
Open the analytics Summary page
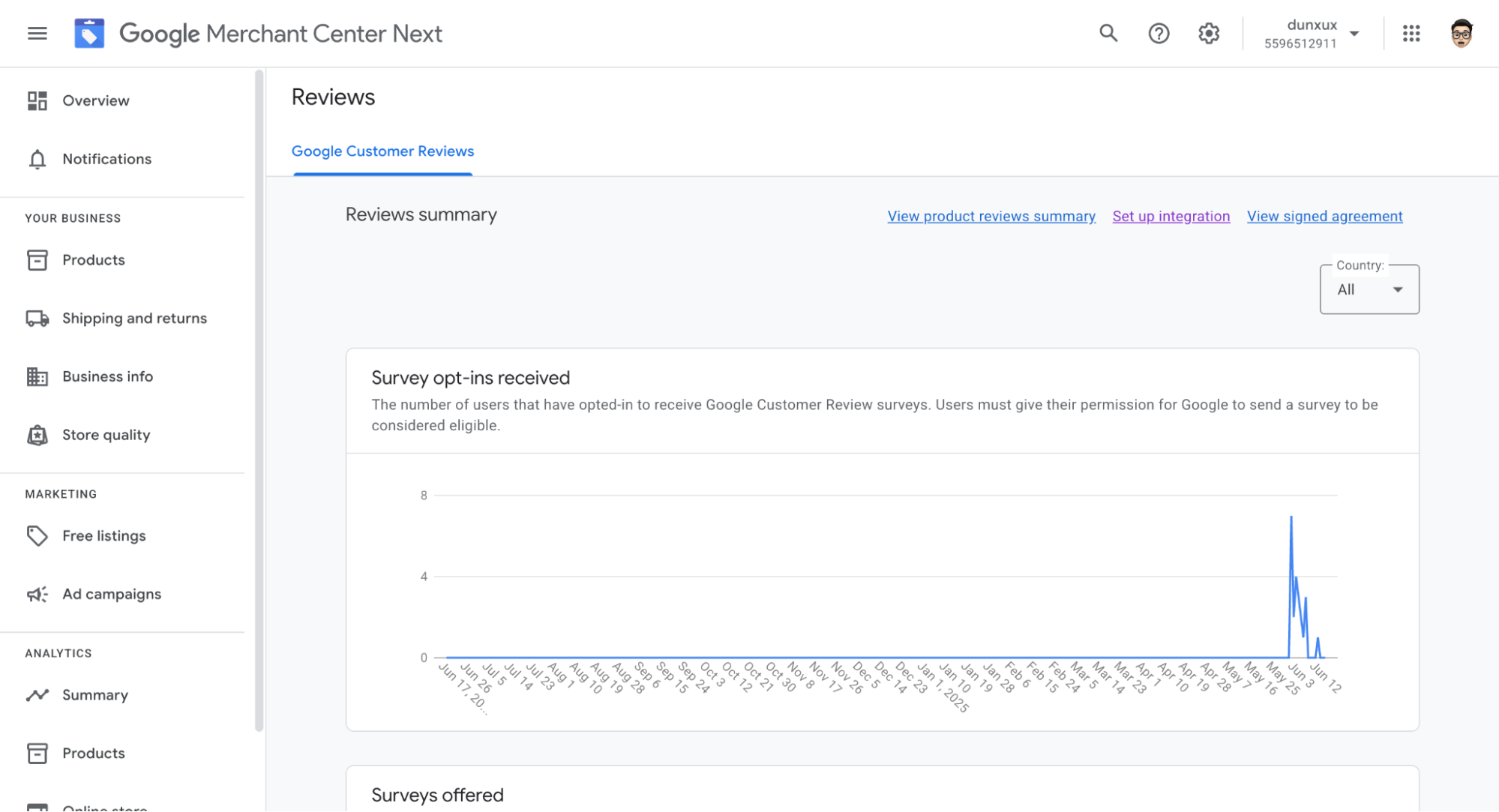(x=94, y=695)
